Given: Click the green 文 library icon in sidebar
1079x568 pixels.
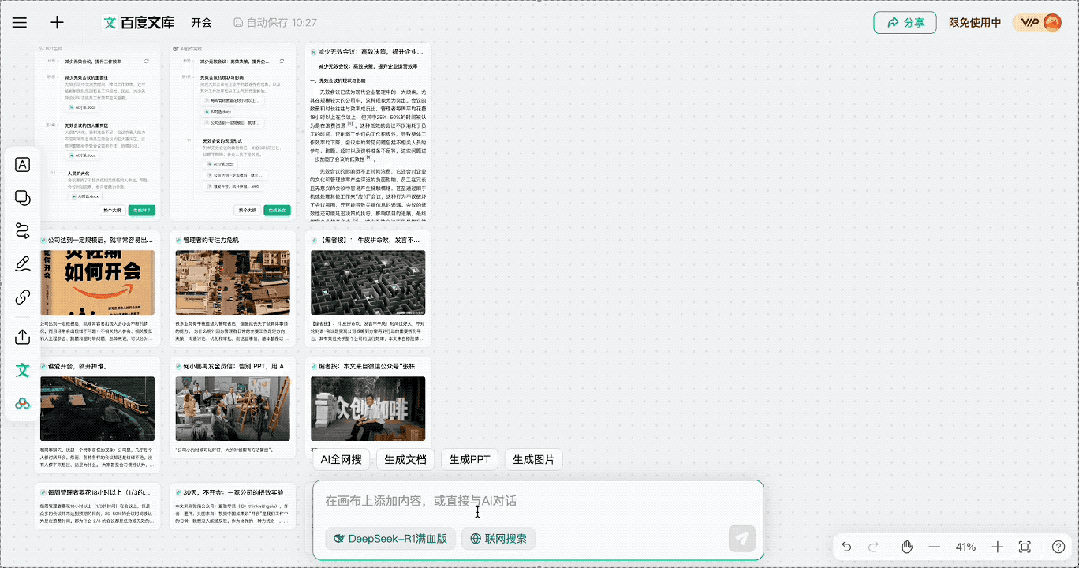Looking at the screenshot, I should pyautogui.click(x=23, y=370).
